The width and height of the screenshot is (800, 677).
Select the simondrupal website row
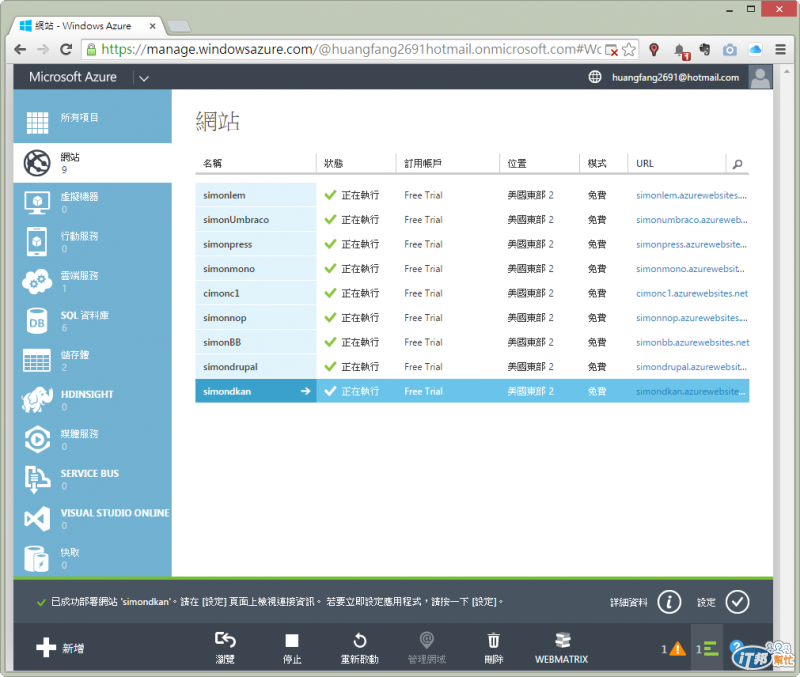(472, 366)
